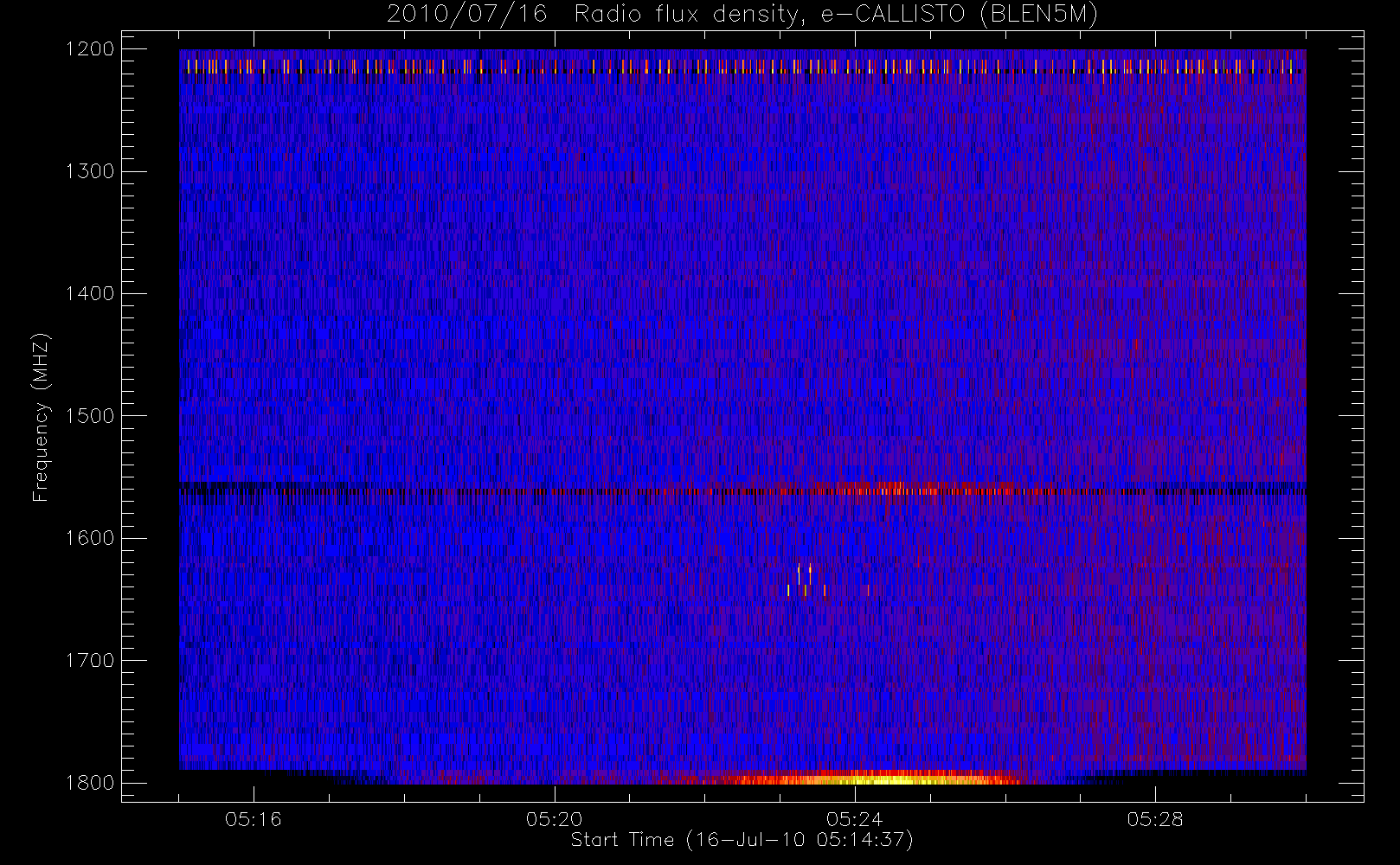
Task: Click the 'Start Time (16-Jul-10 05:14:37)' axis title
Action: (x=742, y=840)
